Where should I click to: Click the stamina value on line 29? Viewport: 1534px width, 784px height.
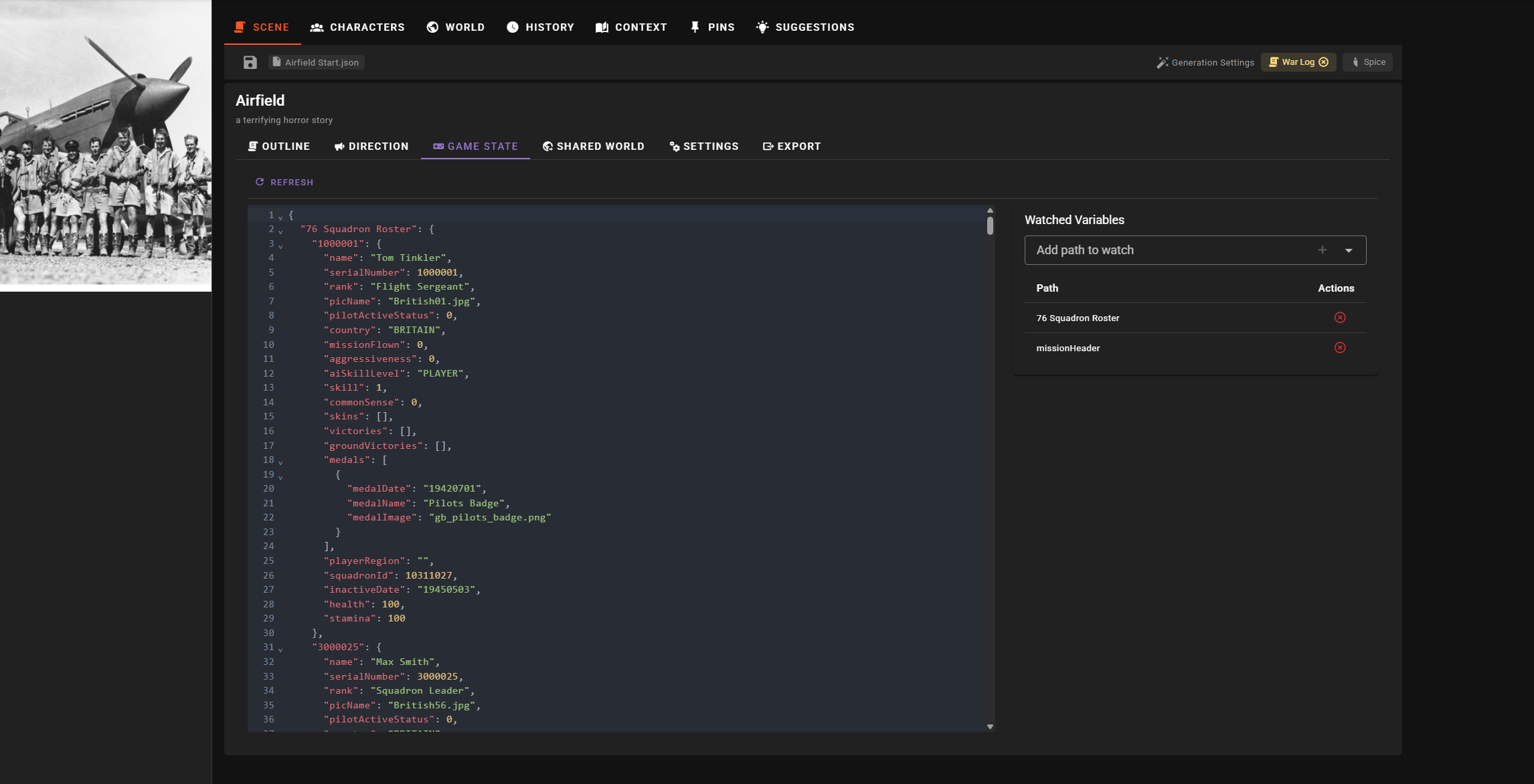click(x=396, y=618)
